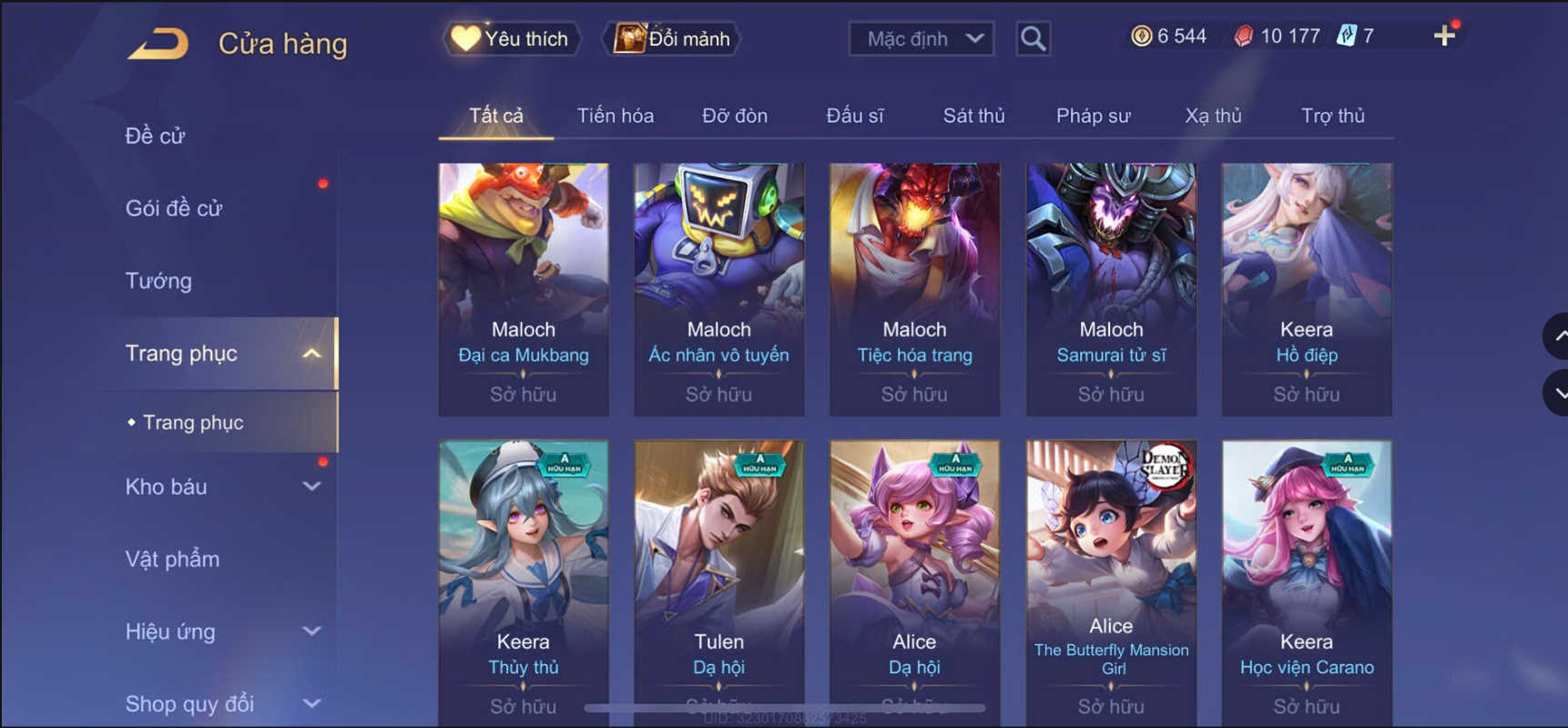Open Yêu thích heart favorites
This screenshot has height=728, width=1568.
511,38
